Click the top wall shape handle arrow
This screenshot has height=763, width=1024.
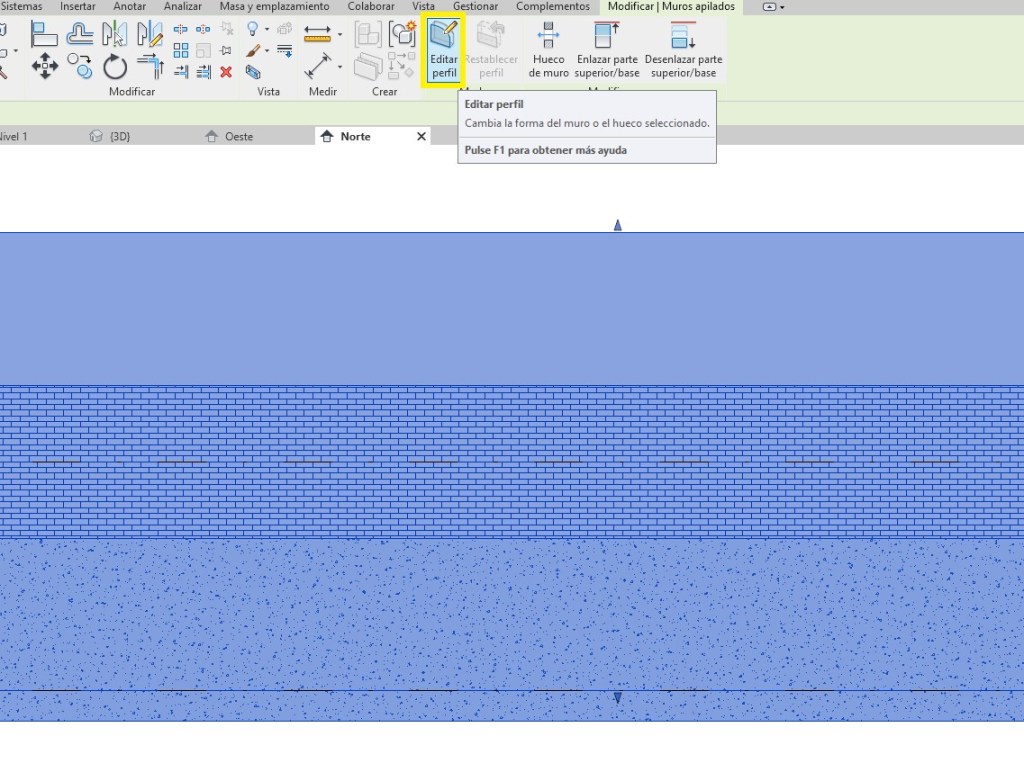coord(618,226)
